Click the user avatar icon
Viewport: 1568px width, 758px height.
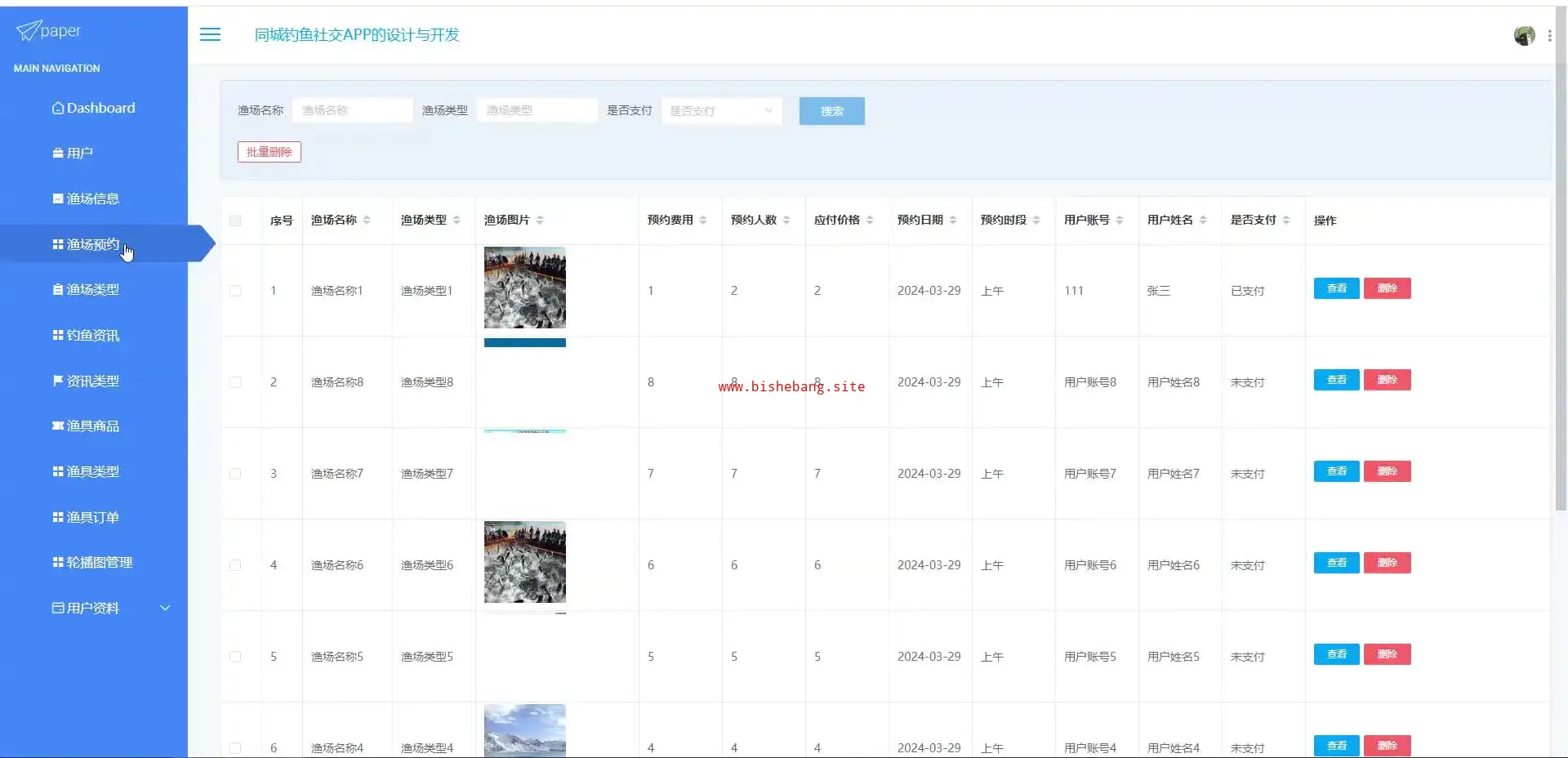pos(1524,35)
